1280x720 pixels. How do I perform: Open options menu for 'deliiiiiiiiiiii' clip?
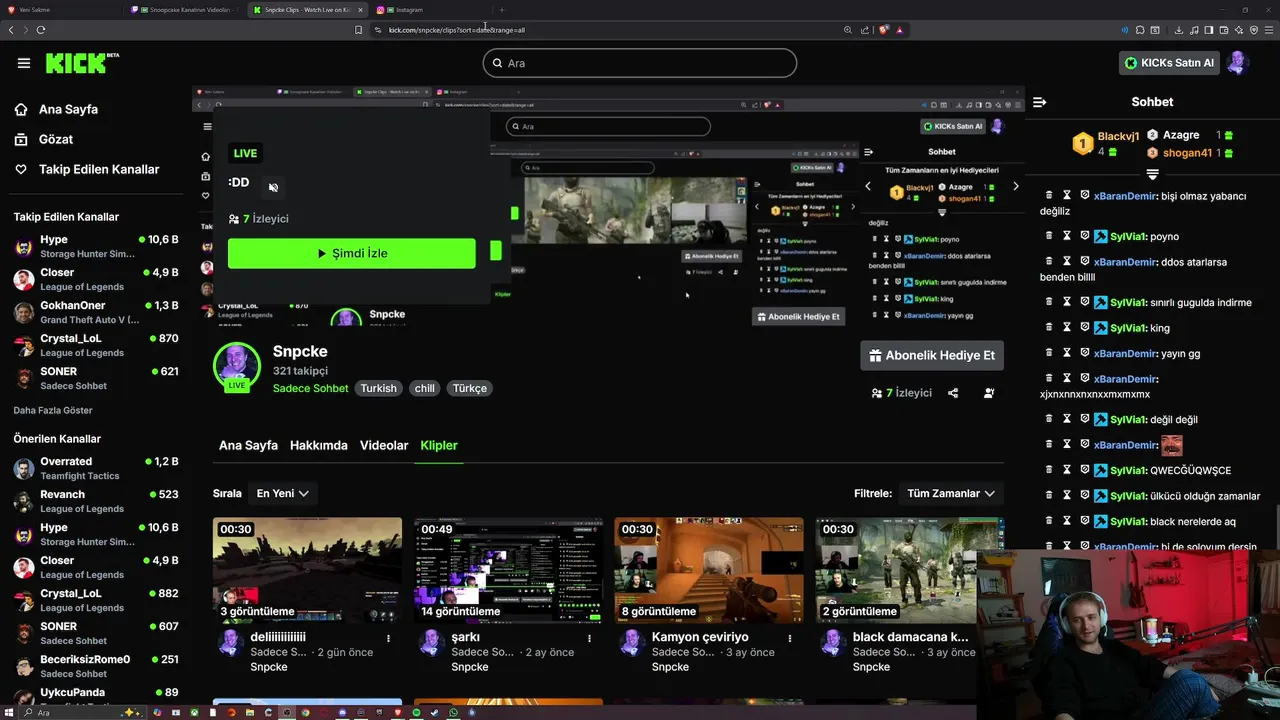388,638
